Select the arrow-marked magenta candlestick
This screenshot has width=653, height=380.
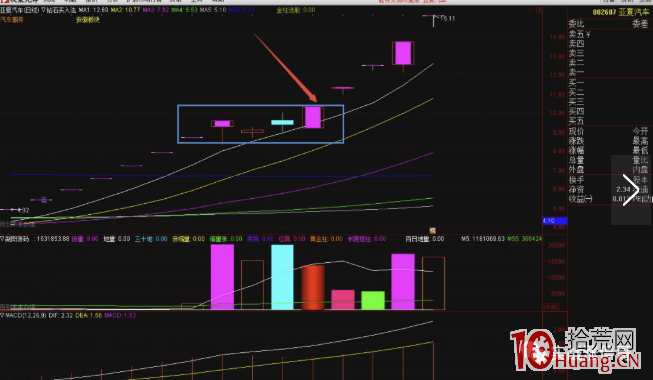(x=313, y=117)
